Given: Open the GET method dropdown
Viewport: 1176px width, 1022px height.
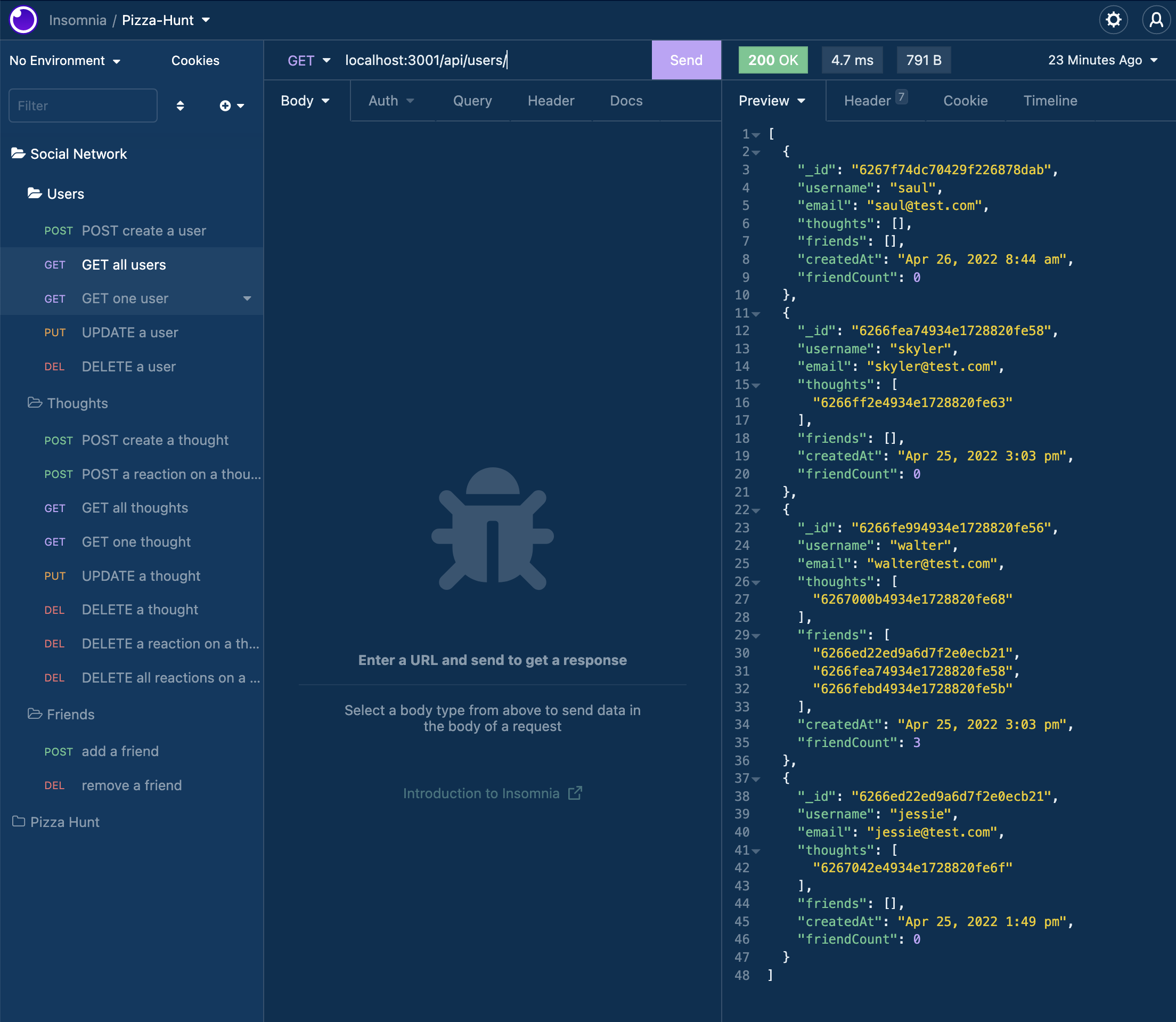Looking at the screenshot, I should click(x=309, y=60).
